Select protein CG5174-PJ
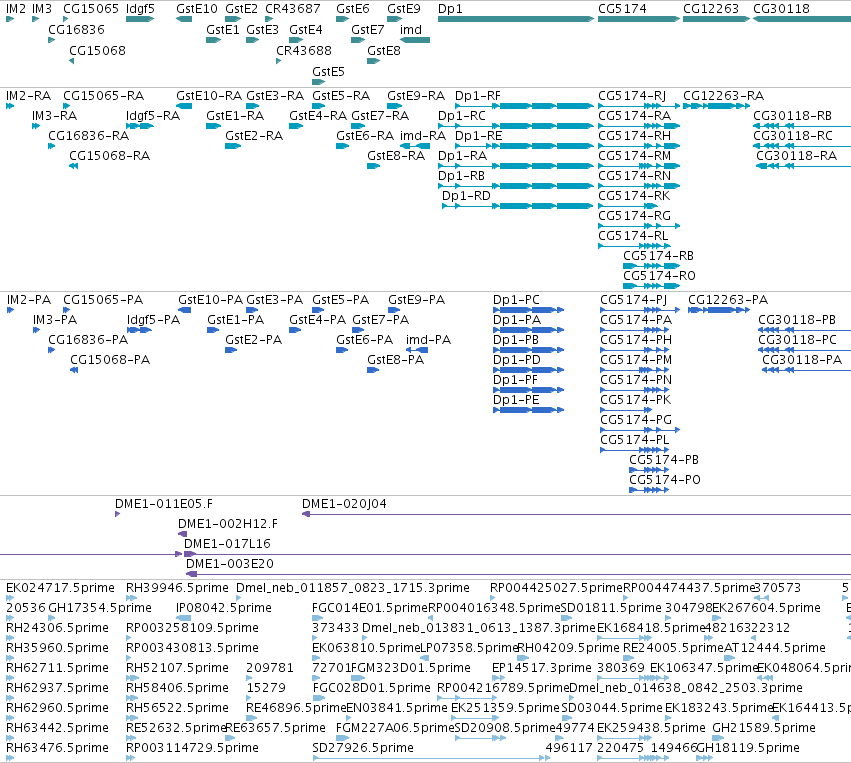The image size is (851, 763). pyautogui.click(x=640, y=310)
